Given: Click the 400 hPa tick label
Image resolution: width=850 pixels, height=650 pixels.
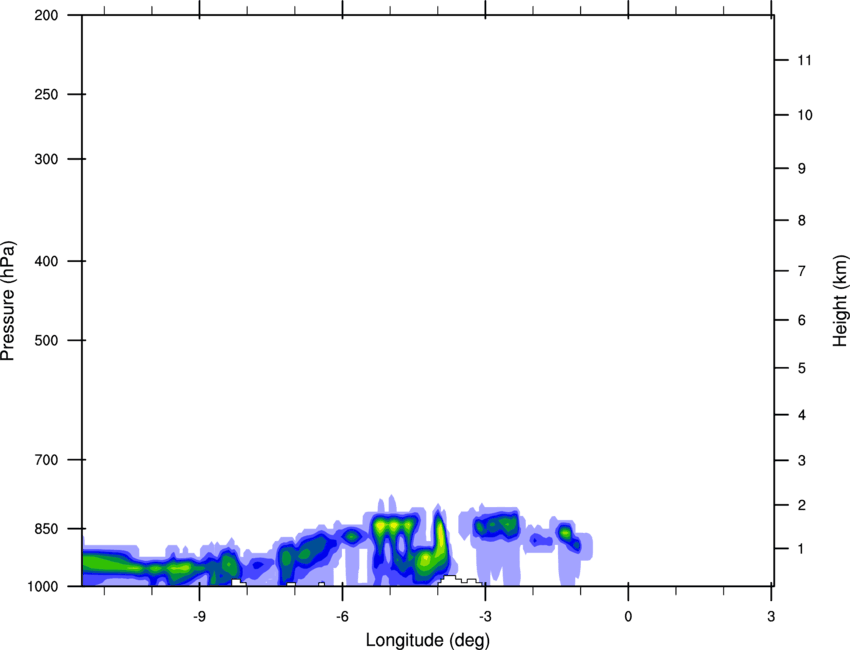Looking at the screenshot, I should pyautogui.click(x=47, y=262).
